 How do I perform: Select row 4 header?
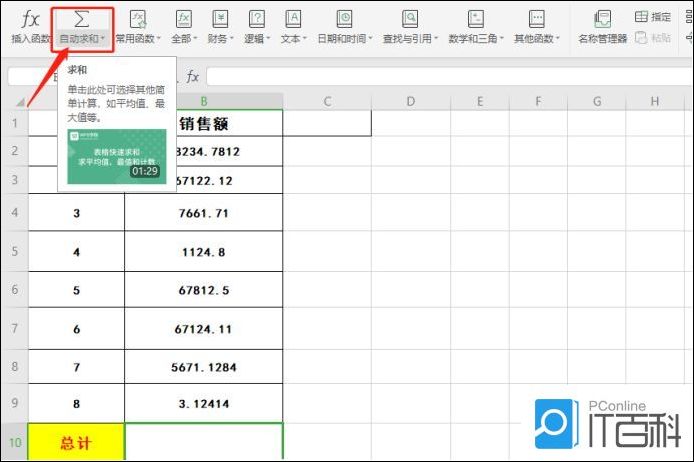click(15, 212)
